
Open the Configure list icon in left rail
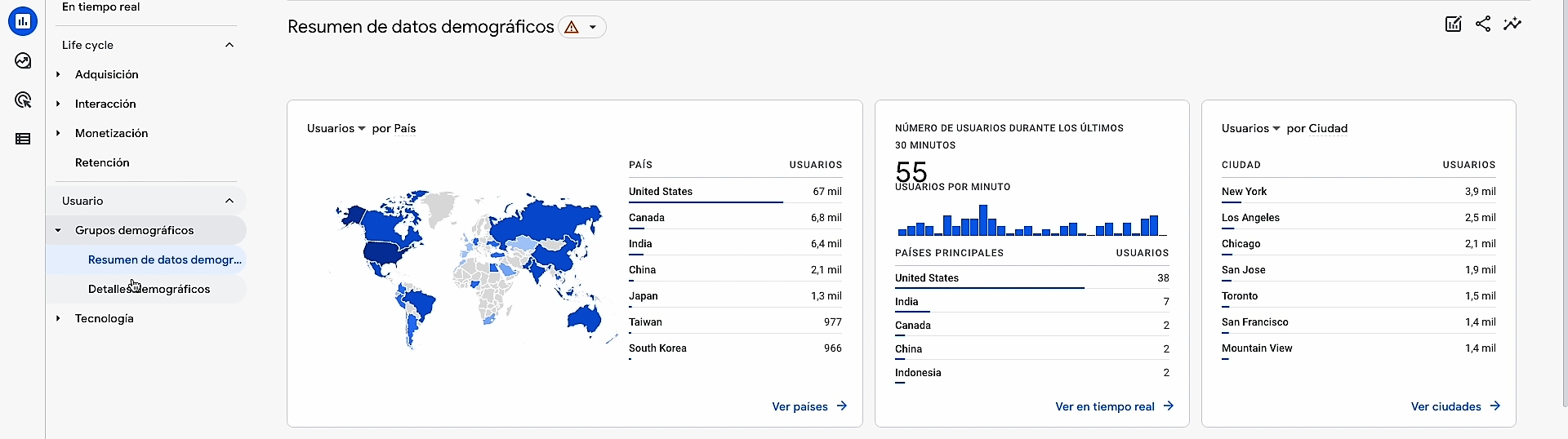[23, 139]
